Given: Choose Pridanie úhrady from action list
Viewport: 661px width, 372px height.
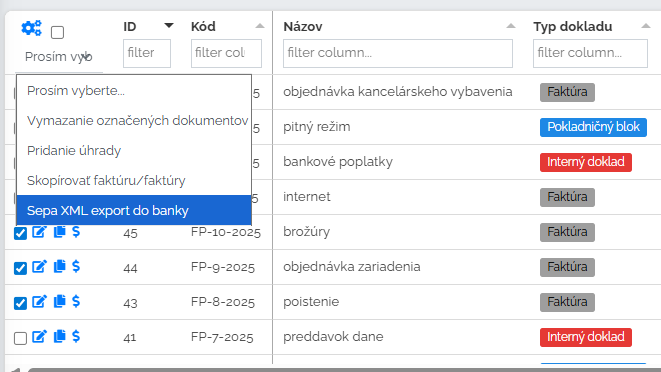Looking at the screenshot, I should point(134,150).
